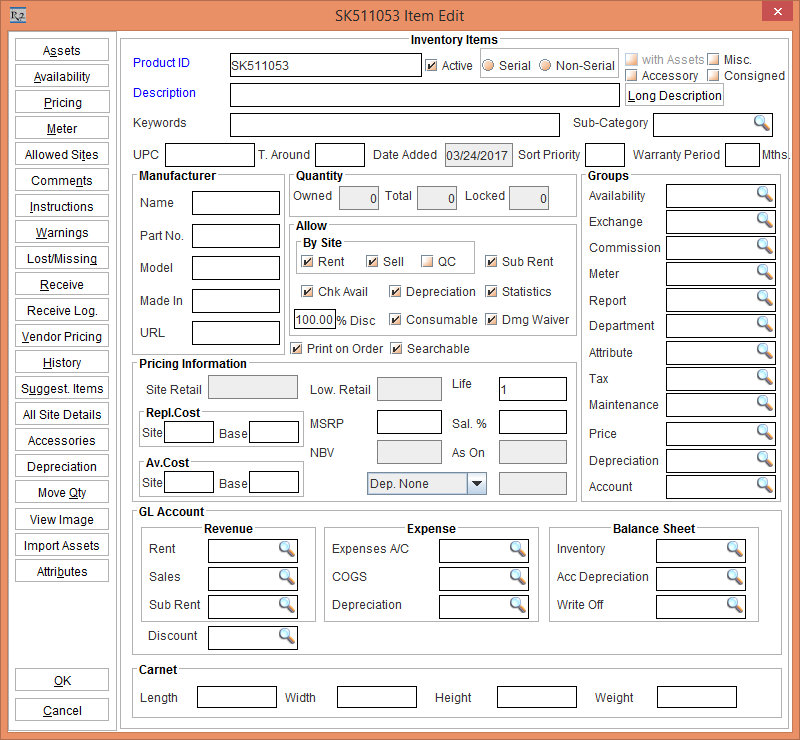Look up Discount GL account
This screenshot has width=800, height=740.
pos(287,636)
